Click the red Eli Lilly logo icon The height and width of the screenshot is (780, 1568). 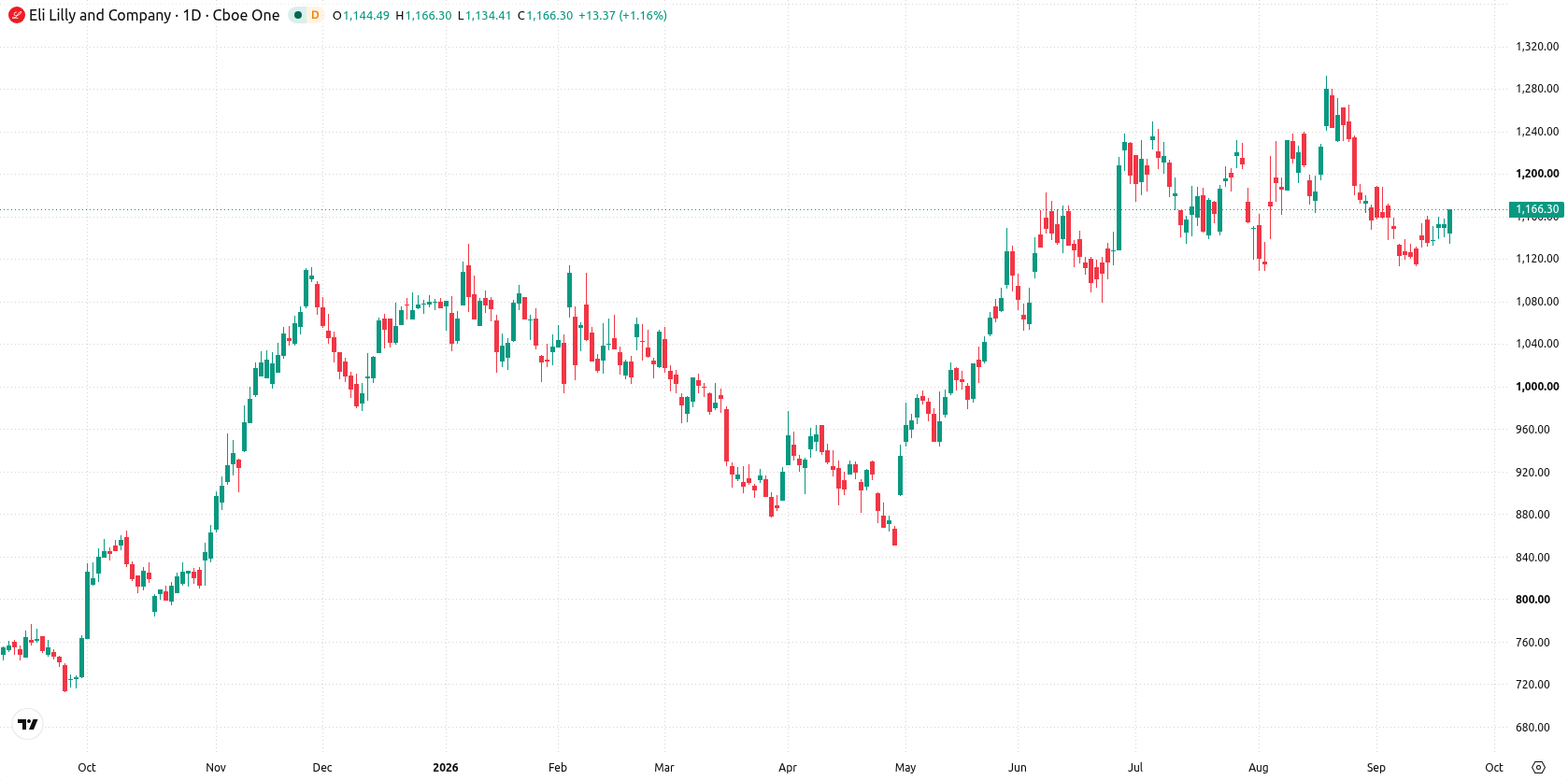16,15
